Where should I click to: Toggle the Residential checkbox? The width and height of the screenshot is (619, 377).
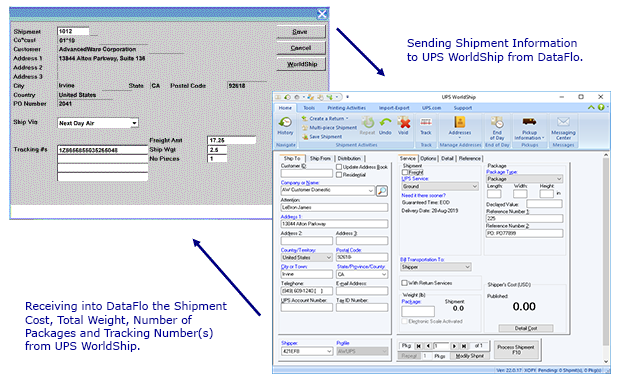pos(339,175)
